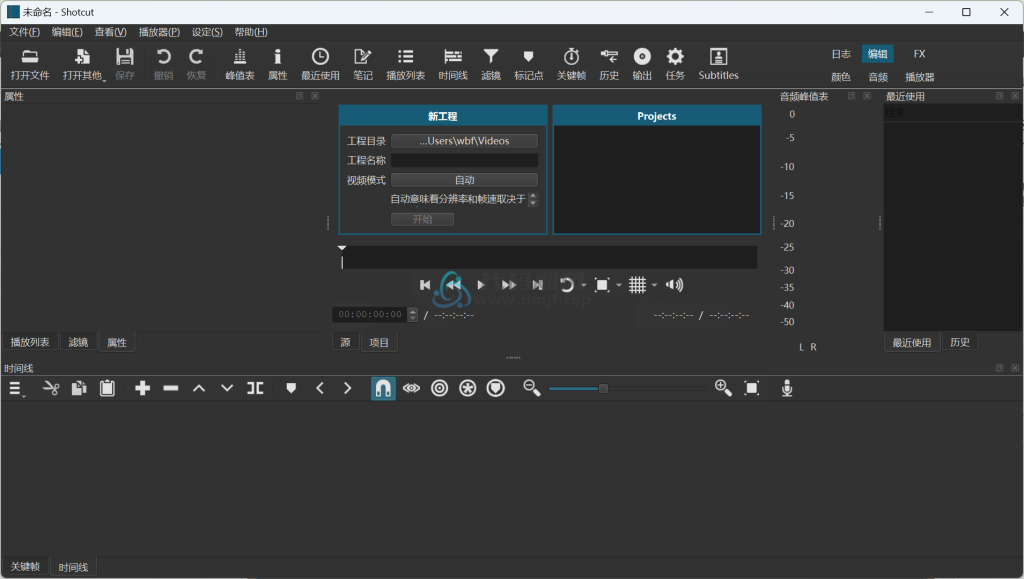
Task: Toggle player loop button
Action: (567, 285)
